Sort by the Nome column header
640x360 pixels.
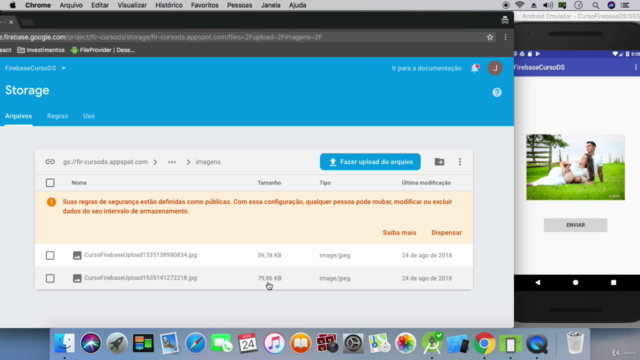pos(79,182)
